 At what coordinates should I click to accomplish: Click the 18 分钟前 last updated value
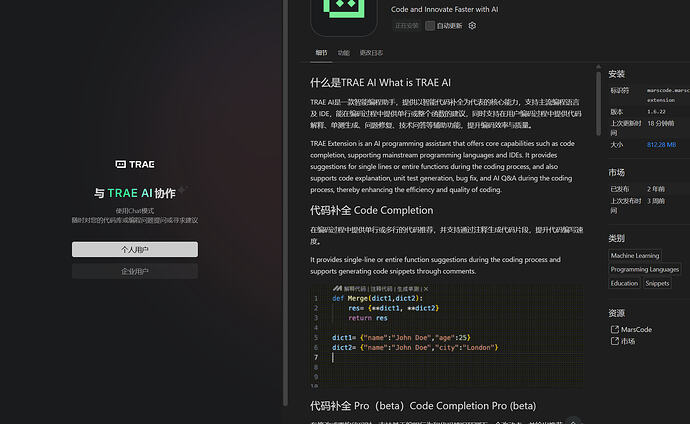(661, 124)
